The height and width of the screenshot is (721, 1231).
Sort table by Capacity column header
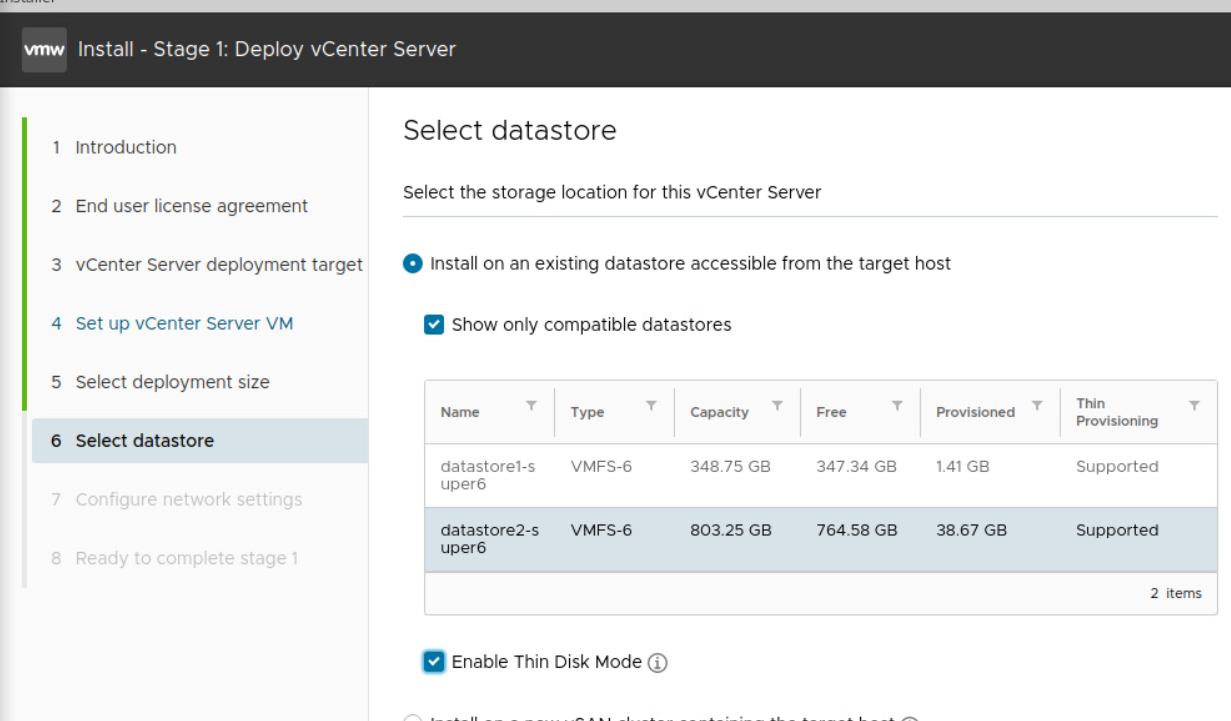[719, 412]
